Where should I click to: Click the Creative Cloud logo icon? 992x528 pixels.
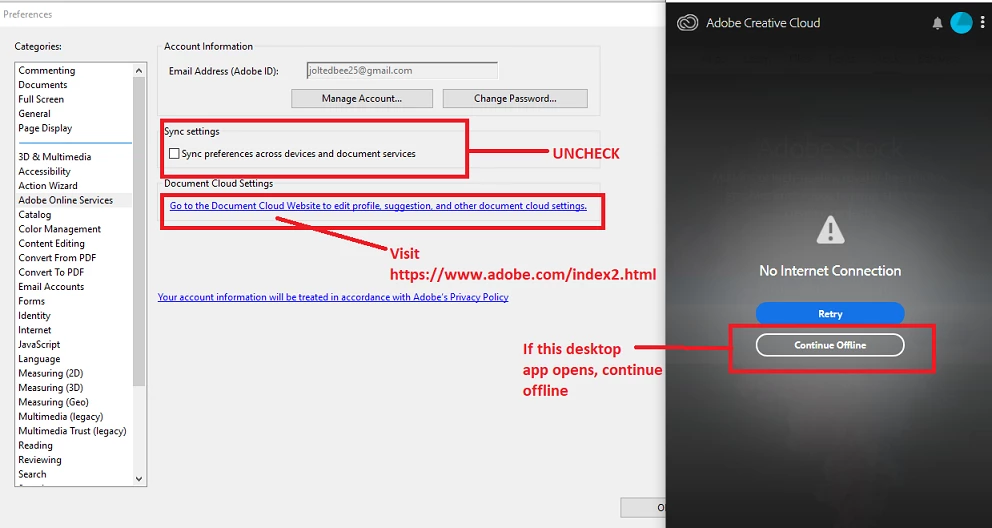pyautogui.click(x=687, y=23)
